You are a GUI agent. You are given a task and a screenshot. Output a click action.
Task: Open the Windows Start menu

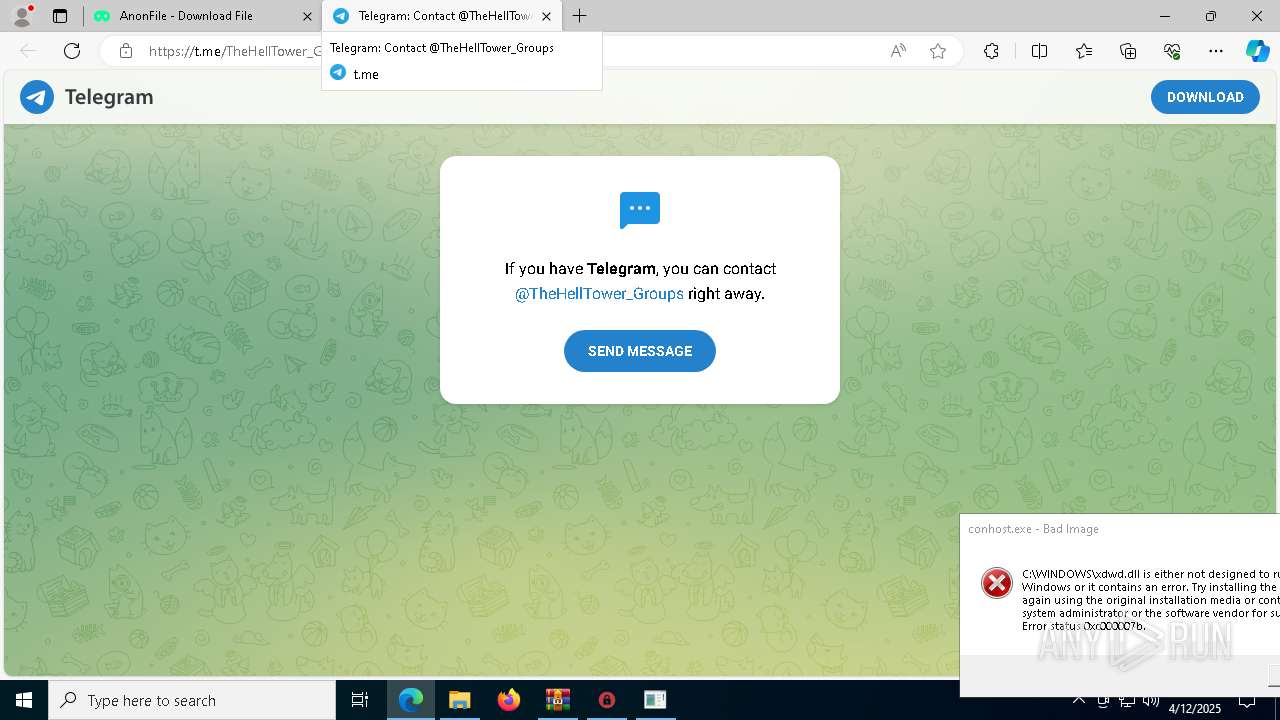click(24, 700)
